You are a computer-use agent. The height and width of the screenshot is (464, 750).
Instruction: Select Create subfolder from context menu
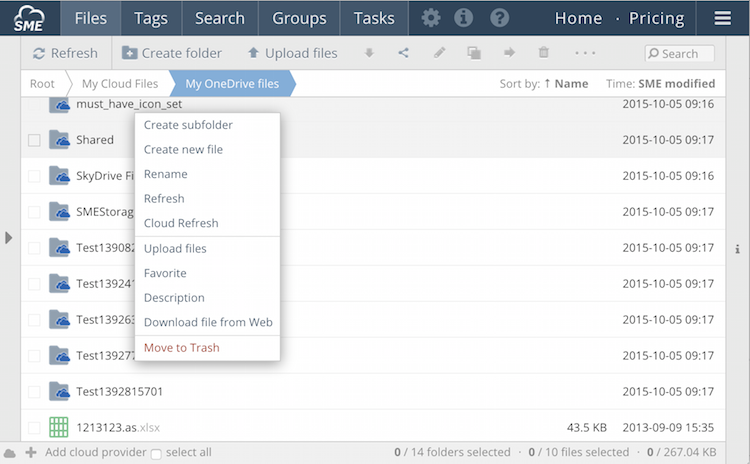187,125
